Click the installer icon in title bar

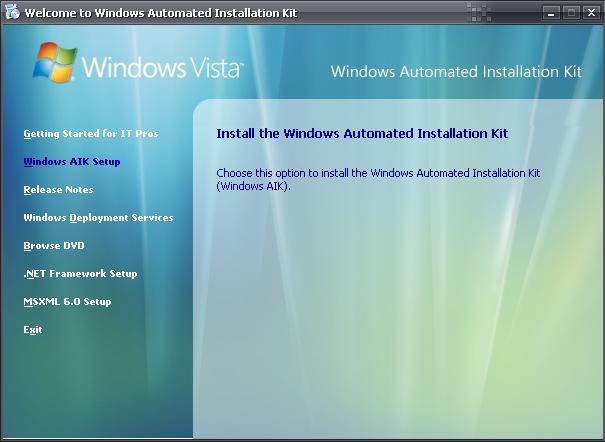12,12
